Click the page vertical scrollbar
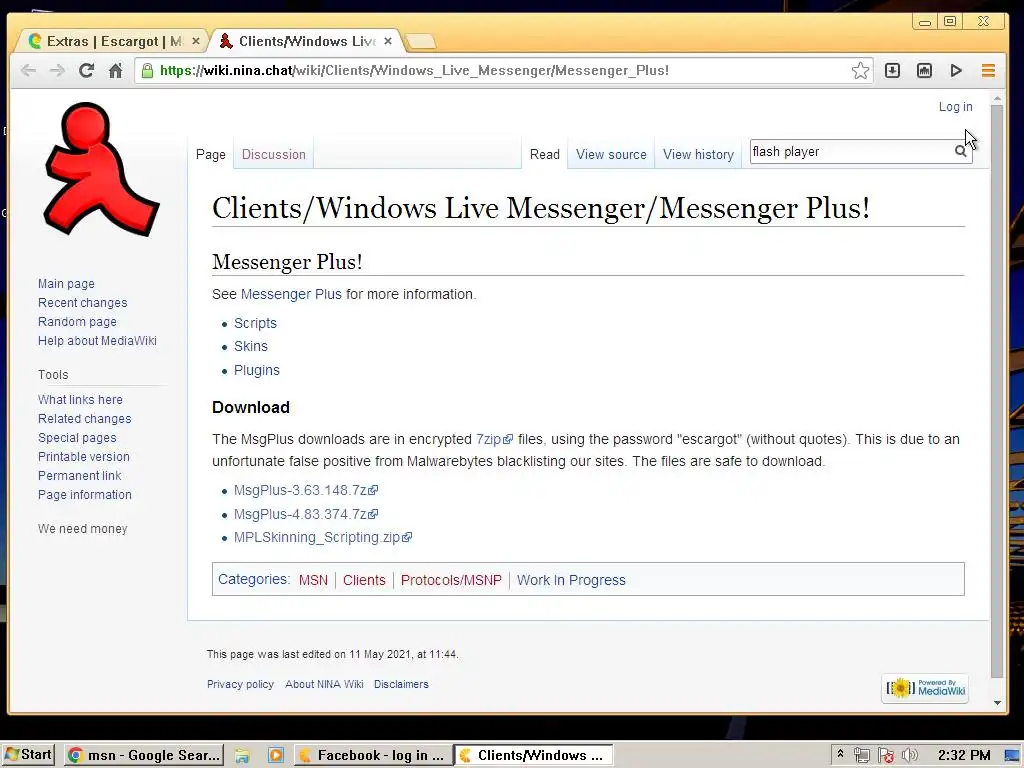 pyautogui.click(x=997, y=392)
